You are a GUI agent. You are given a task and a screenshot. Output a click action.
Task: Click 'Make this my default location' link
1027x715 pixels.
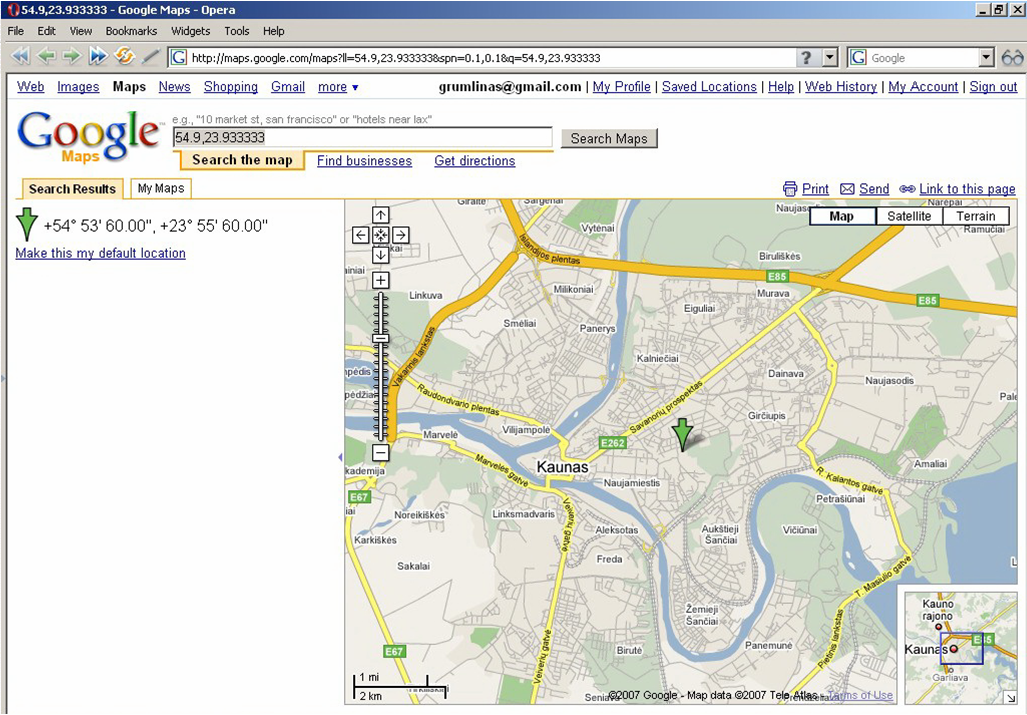click(x=100, y=253)
